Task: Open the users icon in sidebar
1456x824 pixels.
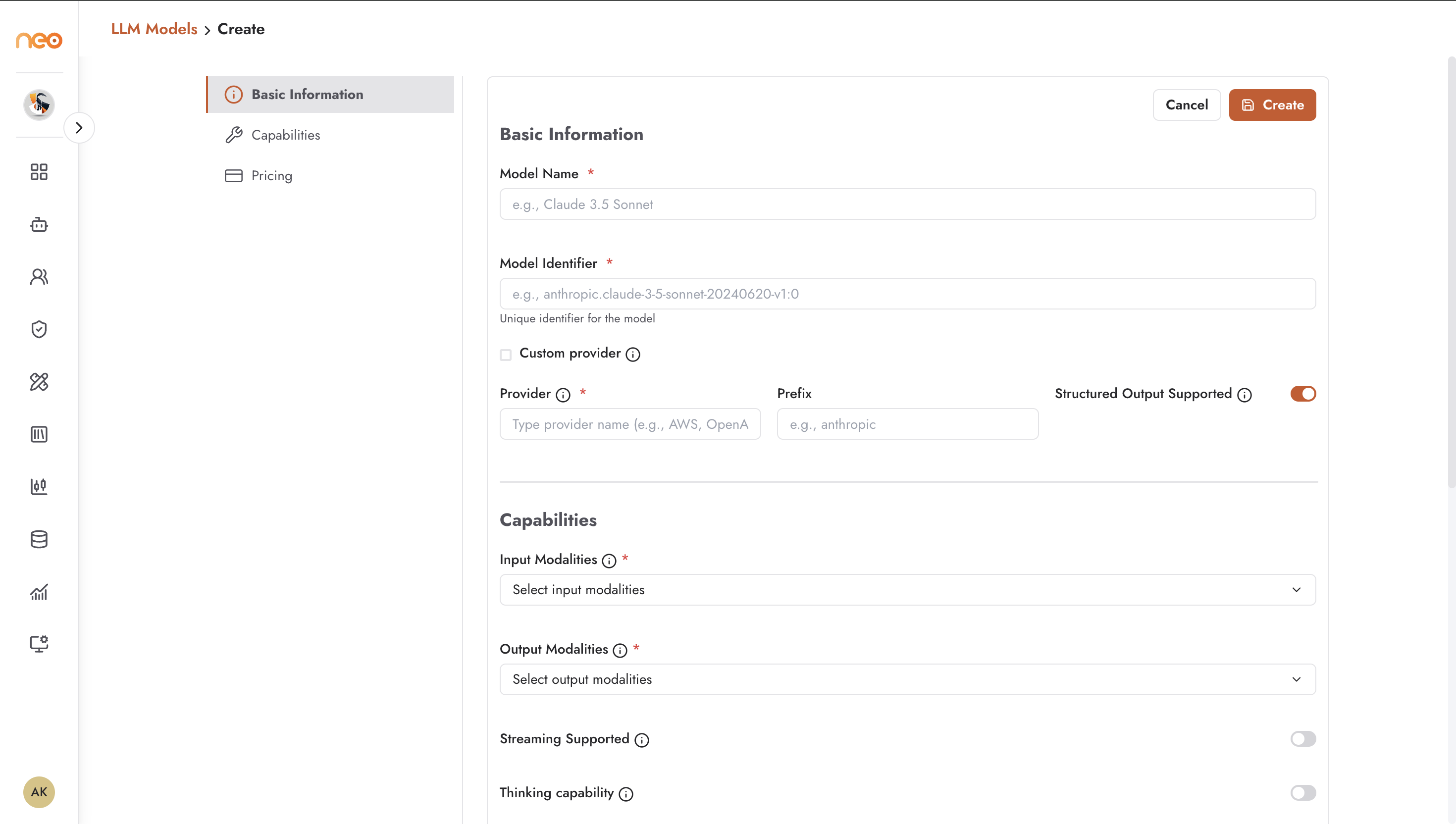Action: pyautogui.click(x=39, y=277)
